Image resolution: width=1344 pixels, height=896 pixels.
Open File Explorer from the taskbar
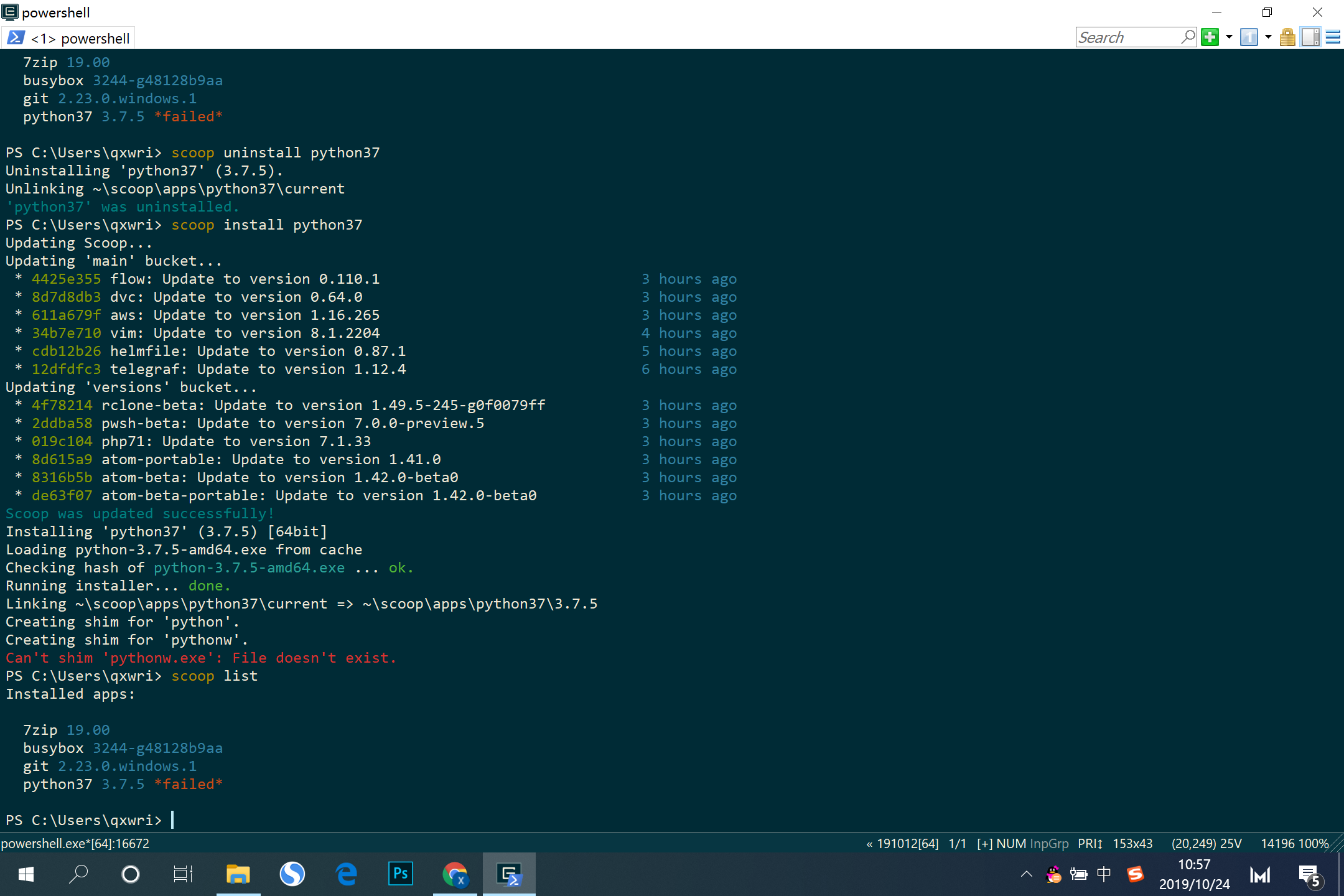(238, 874)
